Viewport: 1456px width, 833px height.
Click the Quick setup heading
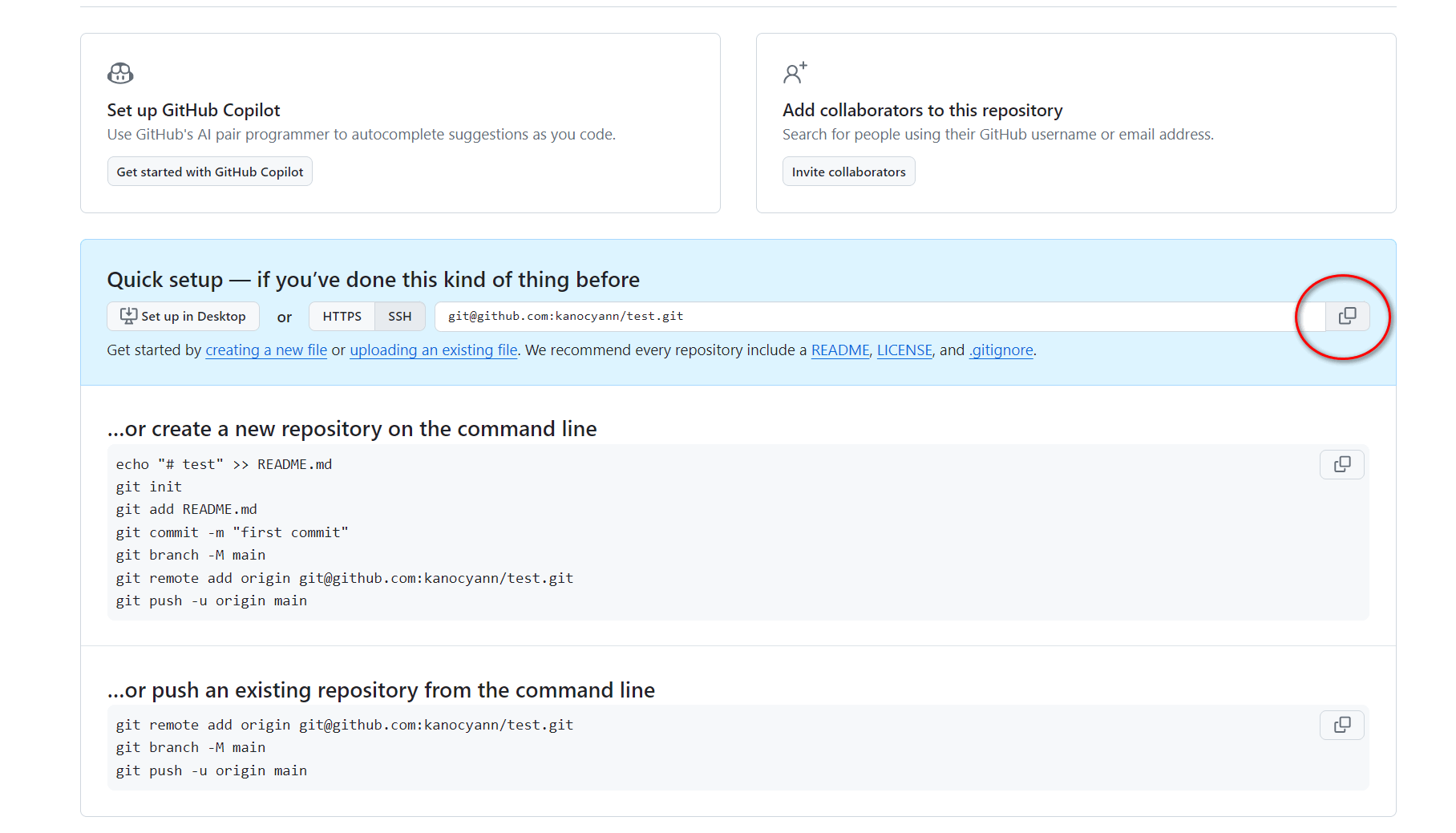click(x=373, y=280)
